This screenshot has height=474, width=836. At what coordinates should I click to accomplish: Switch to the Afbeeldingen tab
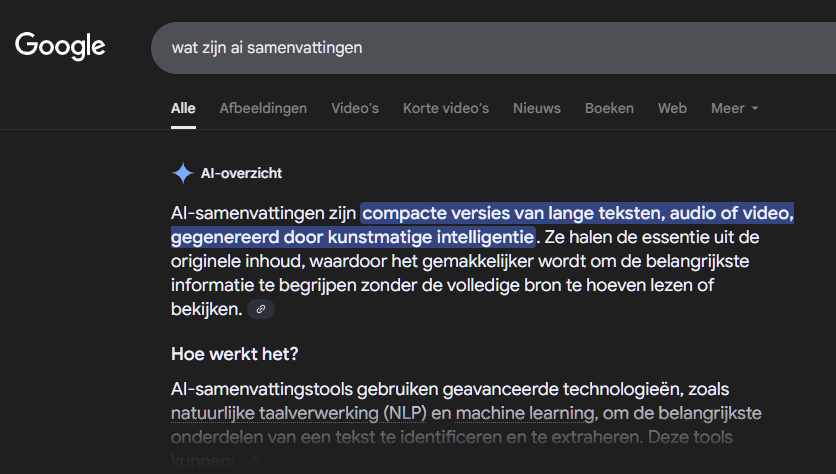[x=263, y=108]
